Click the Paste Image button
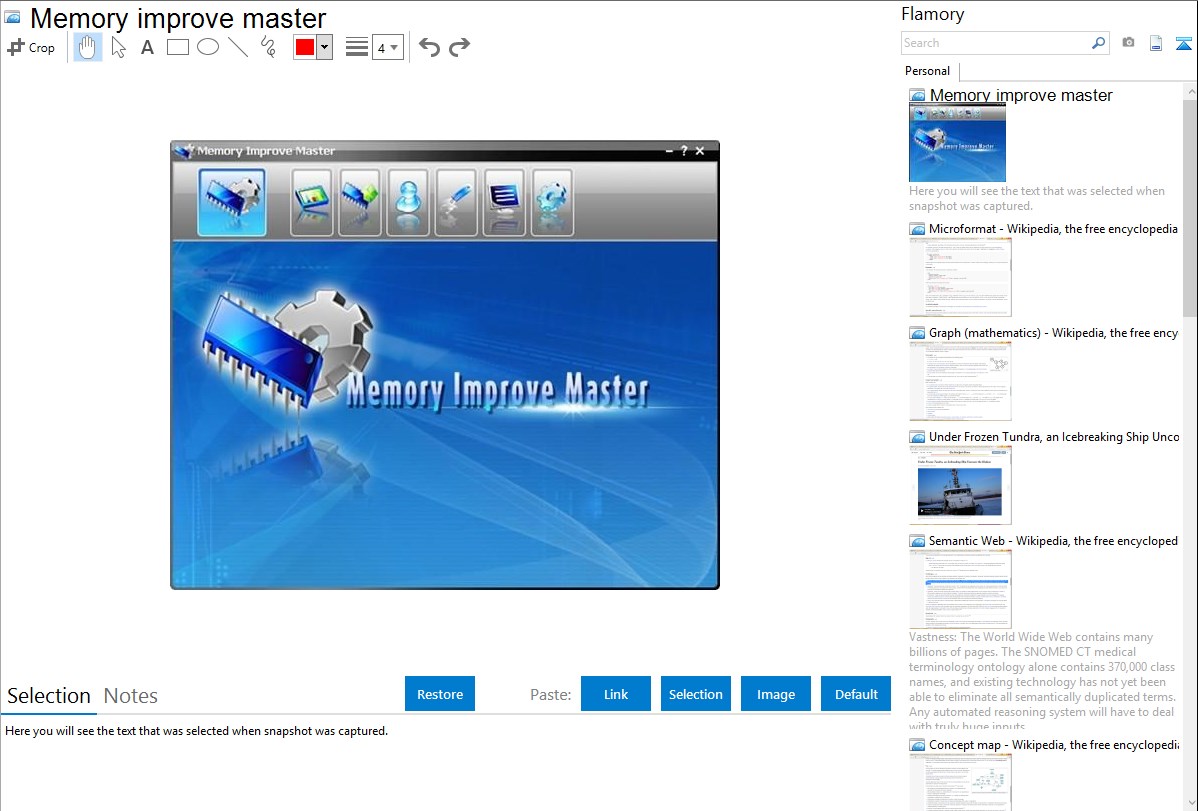Image resolution: width=1198 pixels, height=811 pixels. (775, 694)
